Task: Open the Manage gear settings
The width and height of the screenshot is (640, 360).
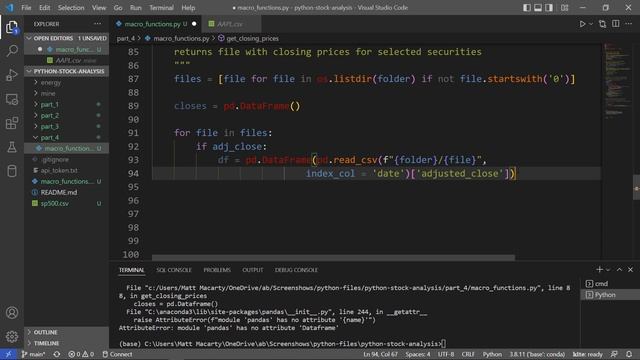Action: (x=12, y=336)
